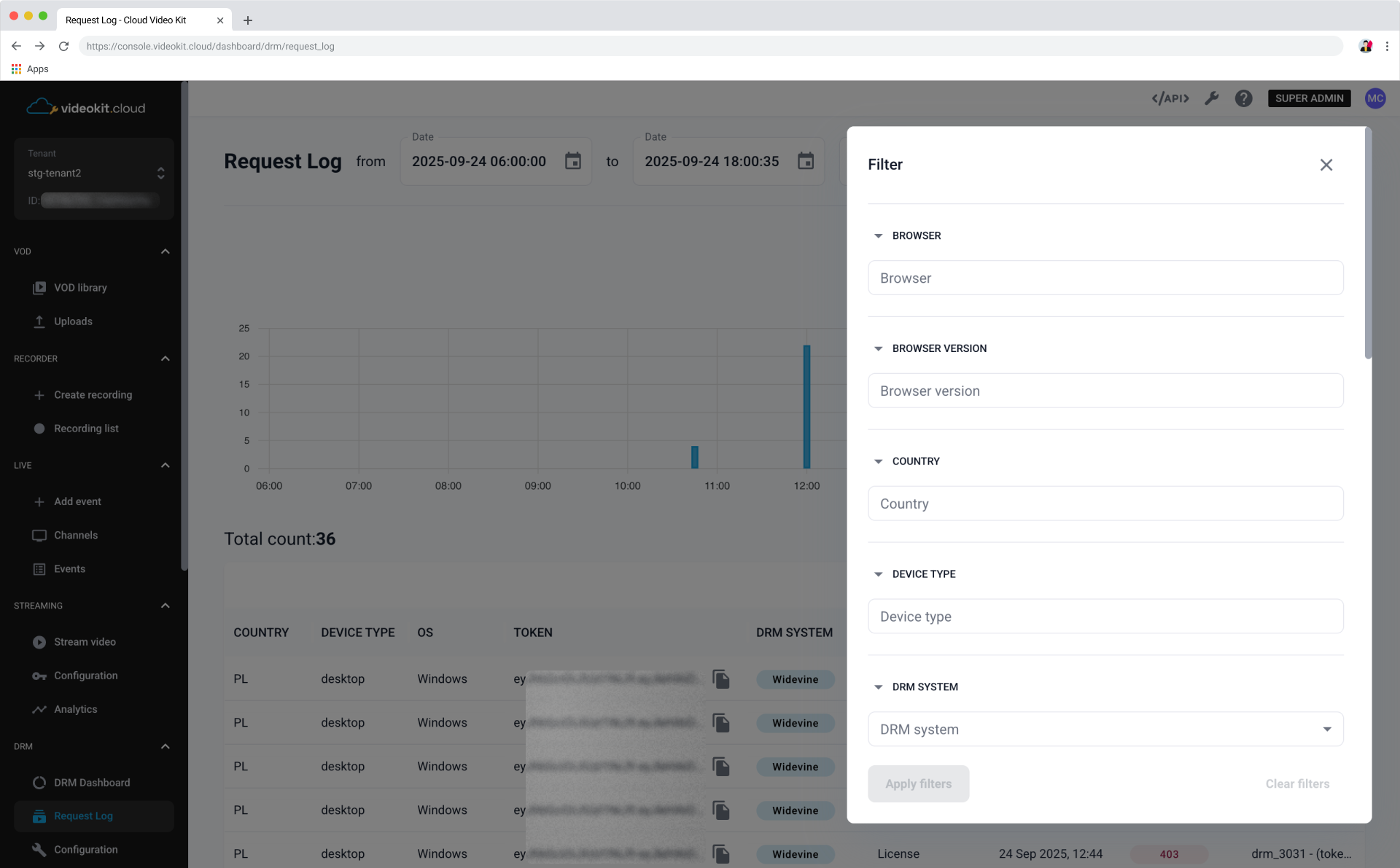Copy the token in the first table row
This screenshot has height=868, width=1400.
721,679
